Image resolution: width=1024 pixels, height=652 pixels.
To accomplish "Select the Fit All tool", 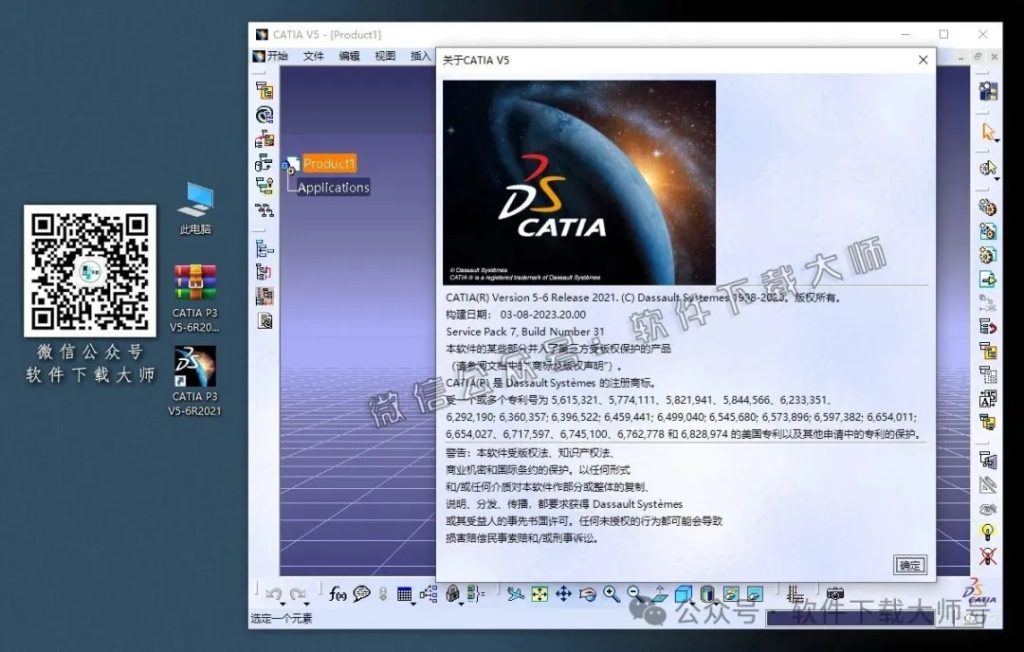I will 539,593.
